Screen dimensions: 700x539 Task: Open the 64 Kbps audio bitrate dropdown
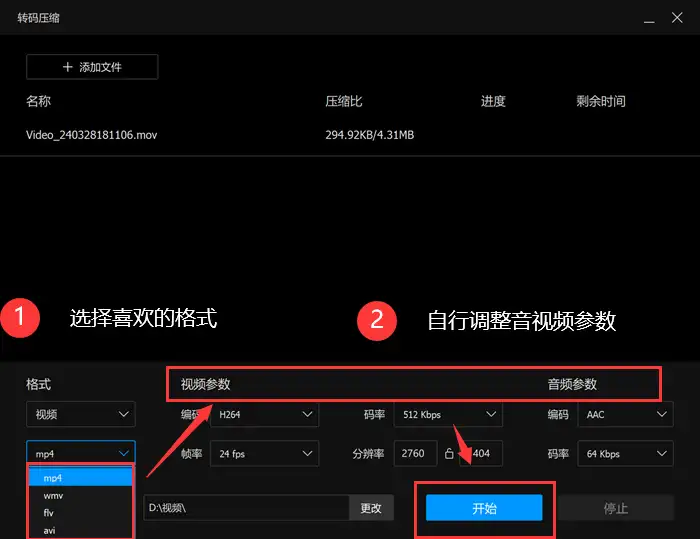coord(625,453)
